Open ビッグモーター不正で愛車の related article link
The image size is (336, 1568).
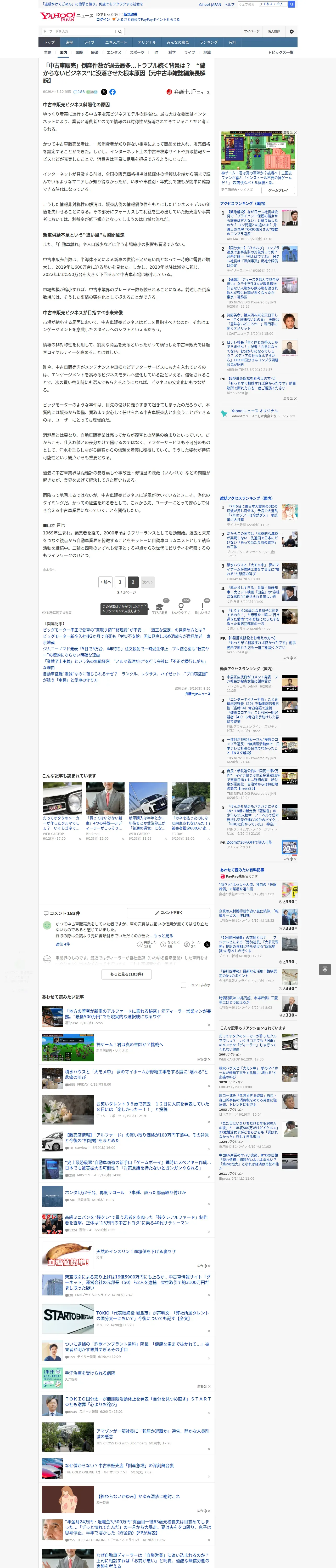124,631
